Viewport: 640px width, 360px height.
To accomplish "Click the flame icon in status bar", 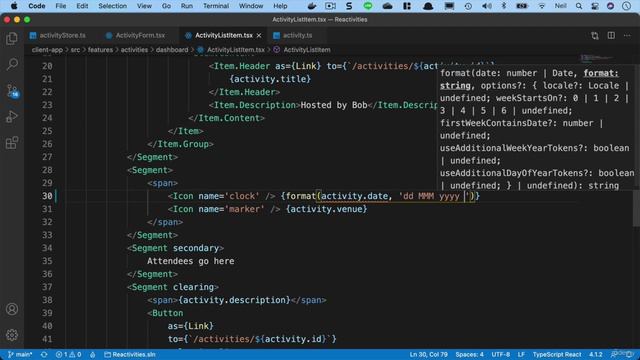I will (93, 354).
